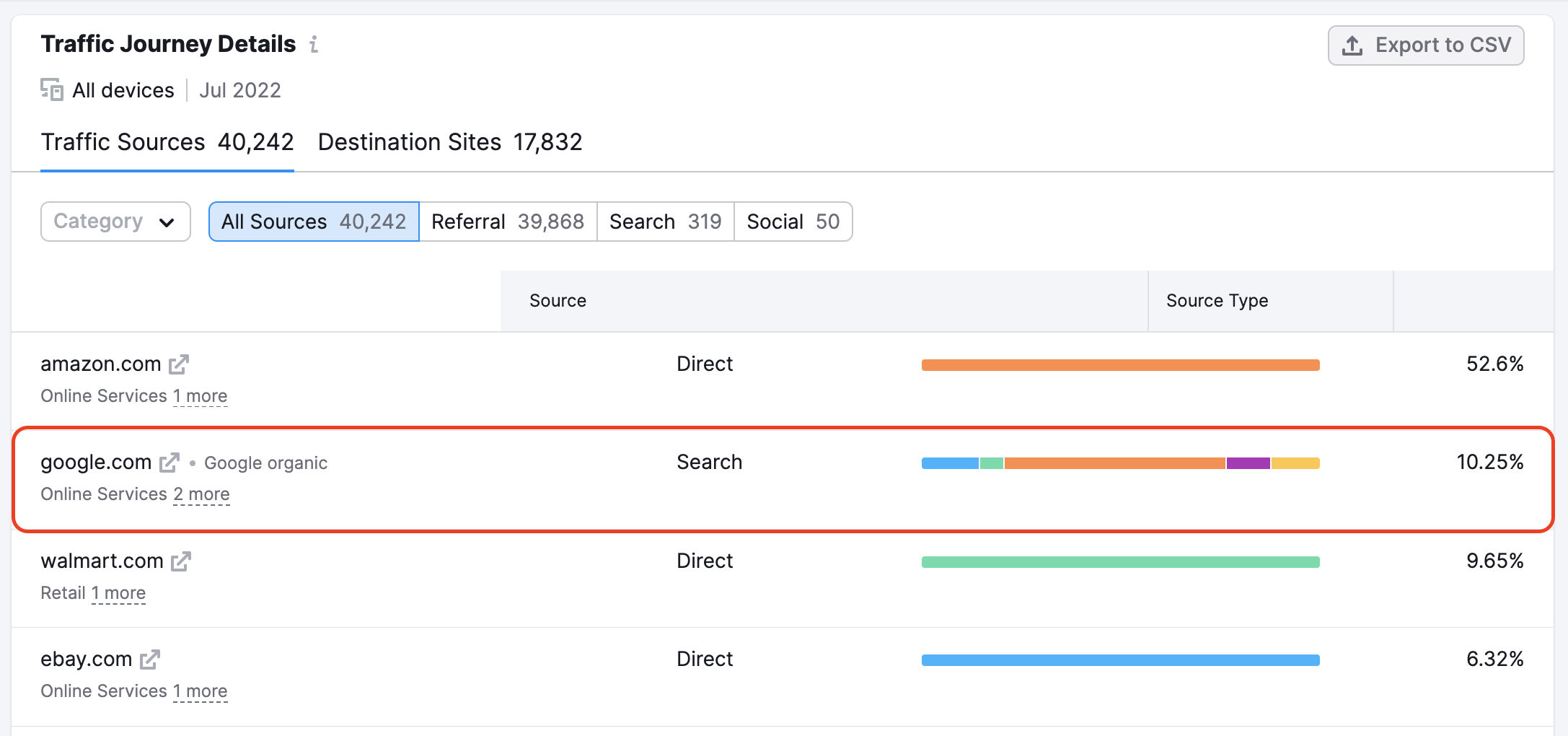Click the walmart.com source name
Image resolution: width=1568 pixels, height=736 pixels.
(102, 561)
